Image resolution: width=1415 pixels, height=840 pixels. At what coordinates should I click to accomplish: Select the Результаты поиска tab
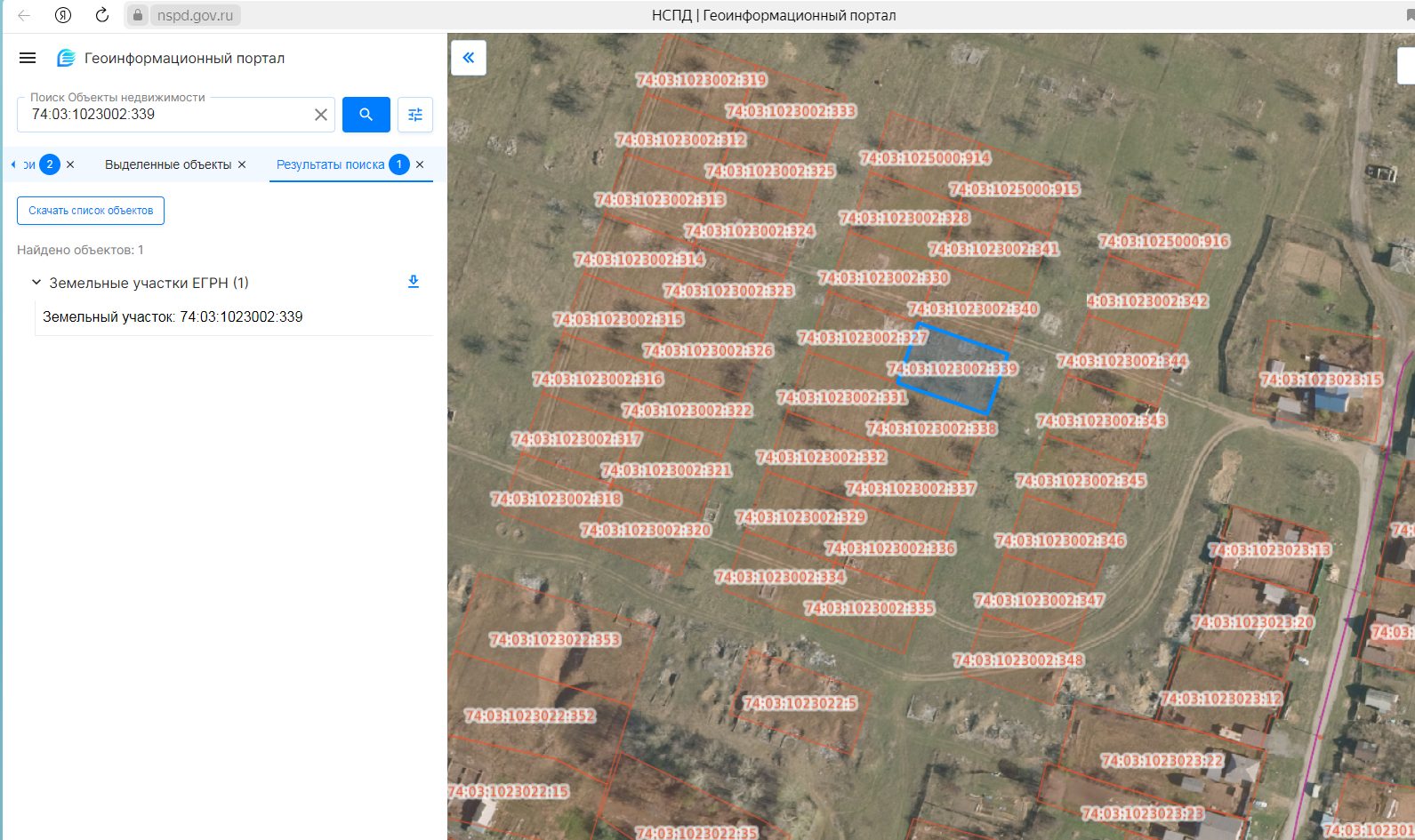(x=331, y=164)
